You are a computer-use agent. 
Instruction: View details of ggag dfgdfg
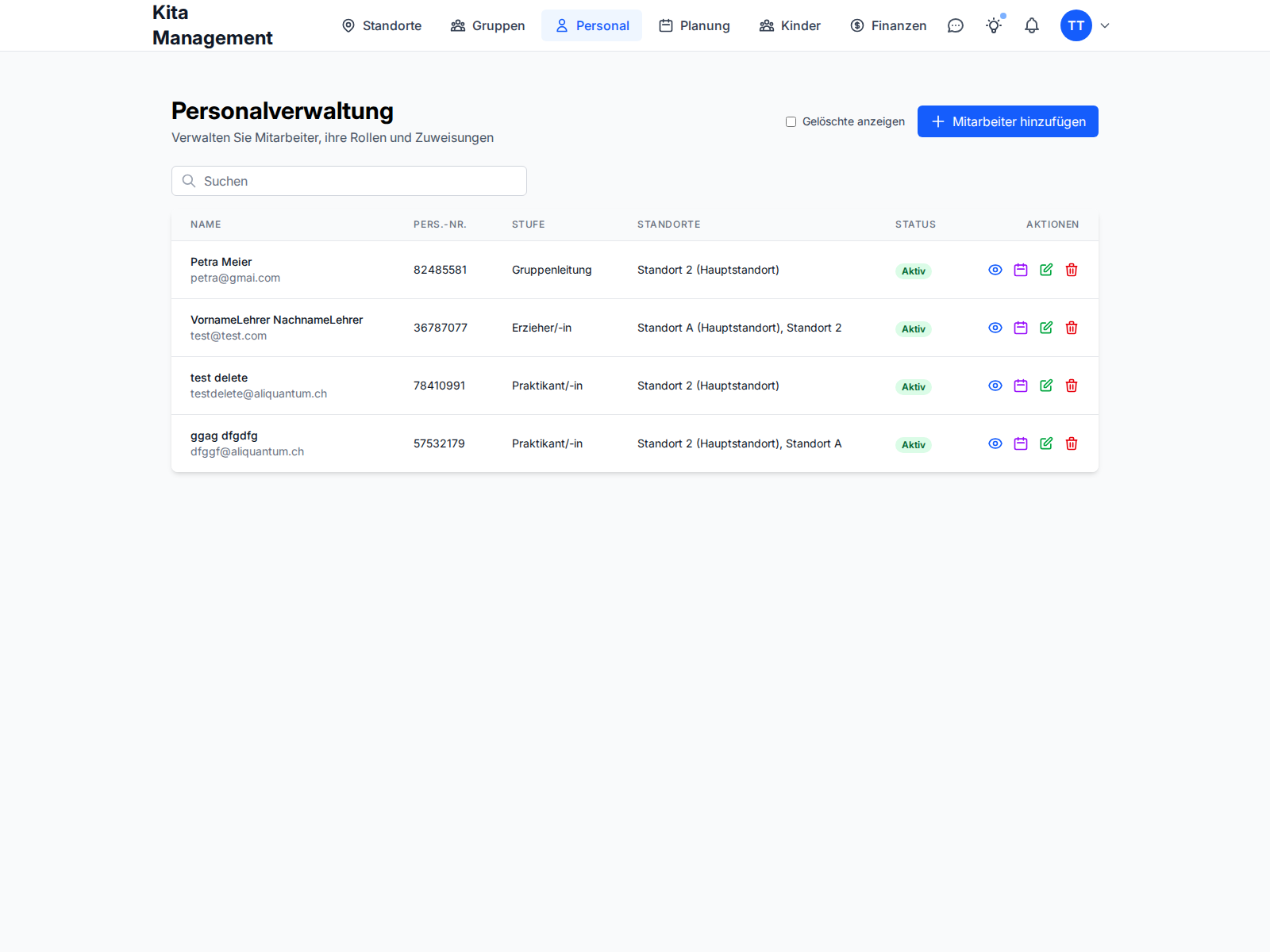(995, 443)
